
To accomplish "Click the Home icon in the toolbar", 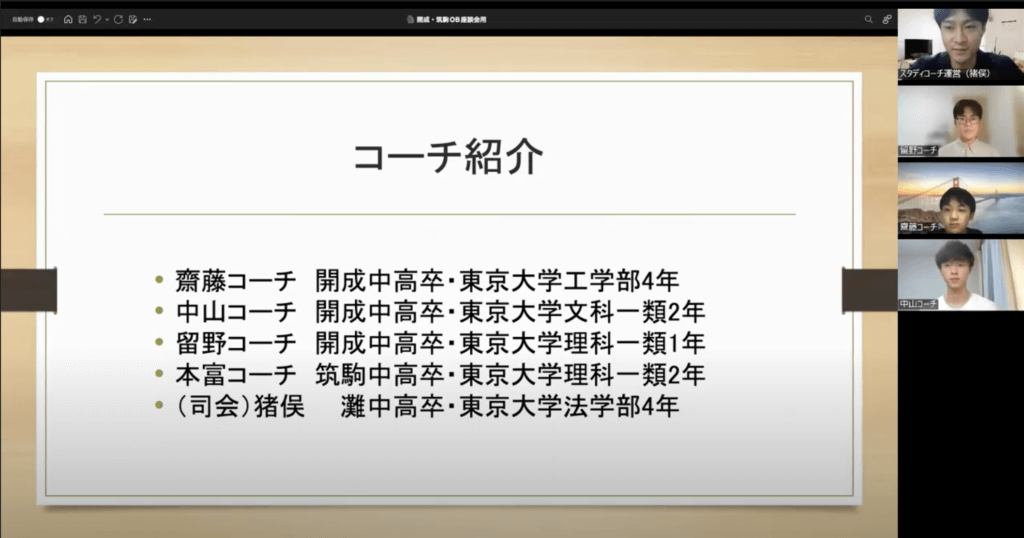I will [68, 19].
